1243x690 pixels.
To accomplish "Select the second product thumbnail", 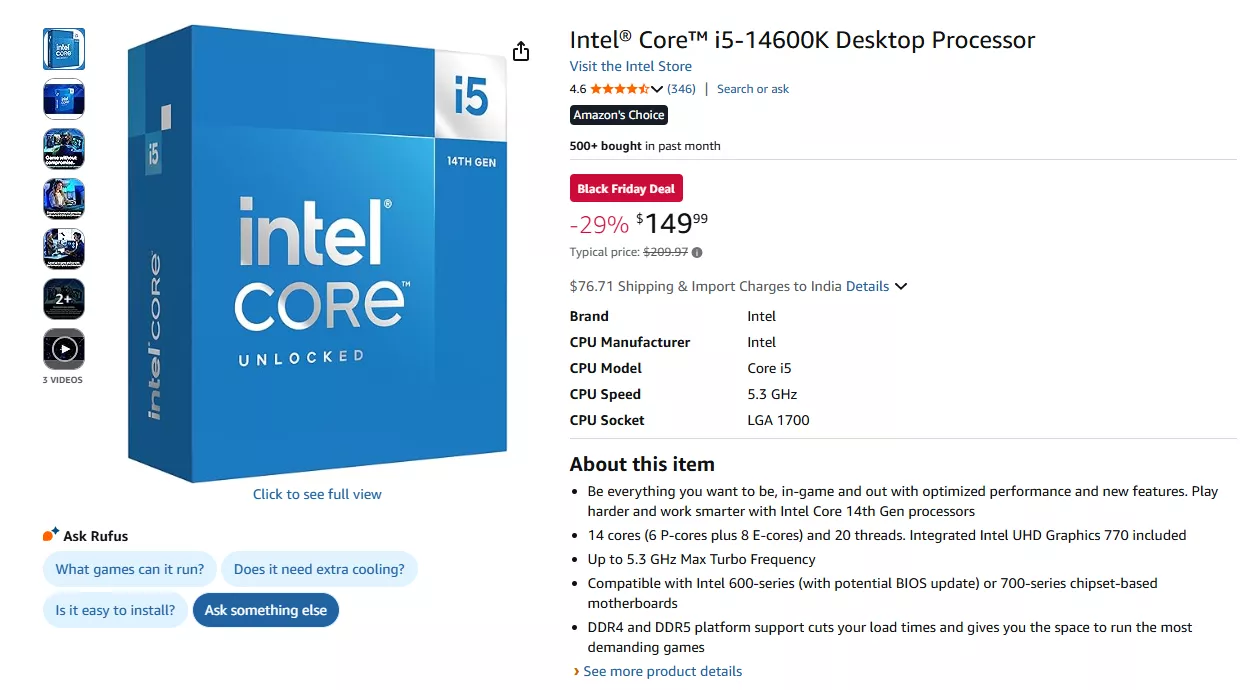I will (64, 99).
